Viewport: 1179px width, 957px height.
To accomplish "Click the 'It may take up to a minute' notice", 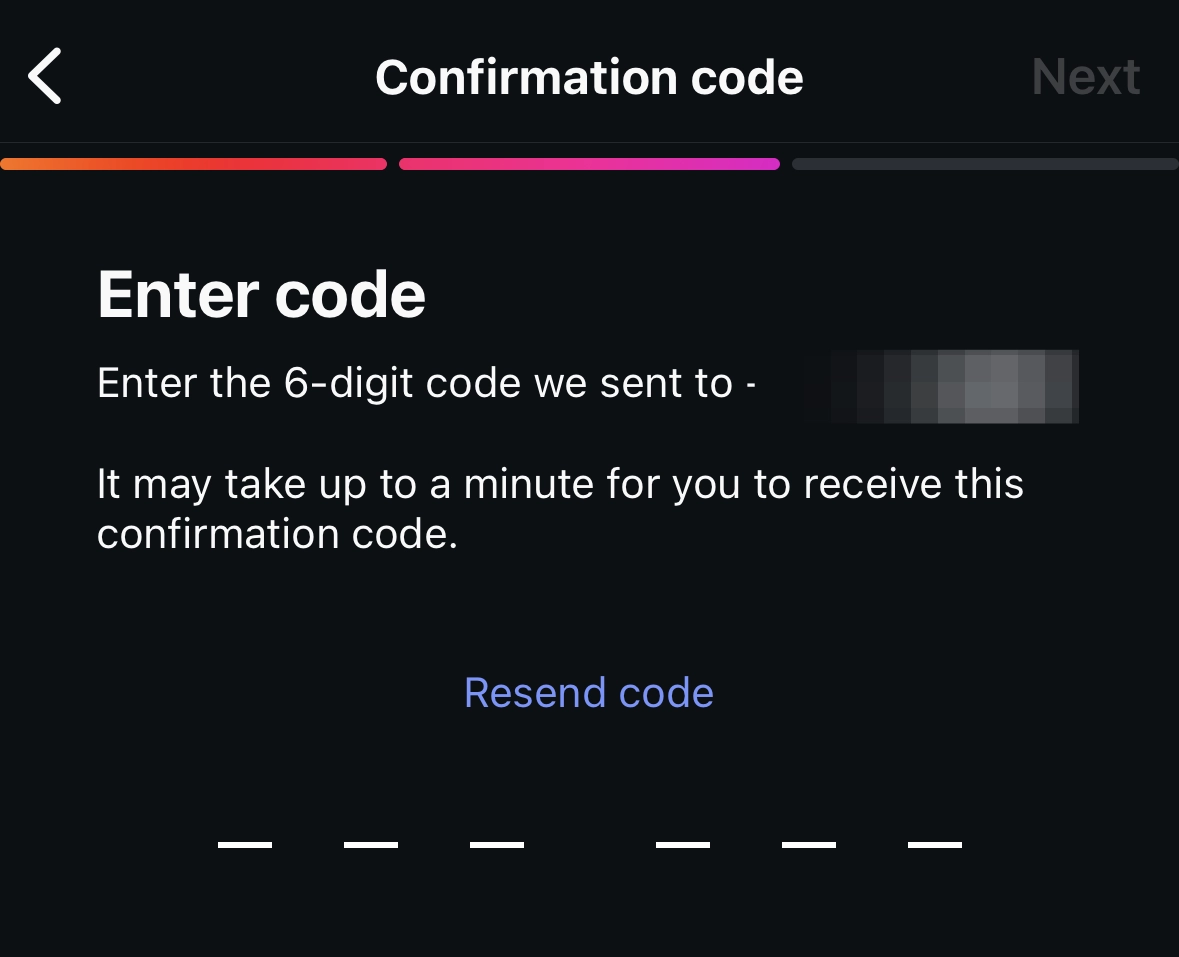I will click(560, 509).
